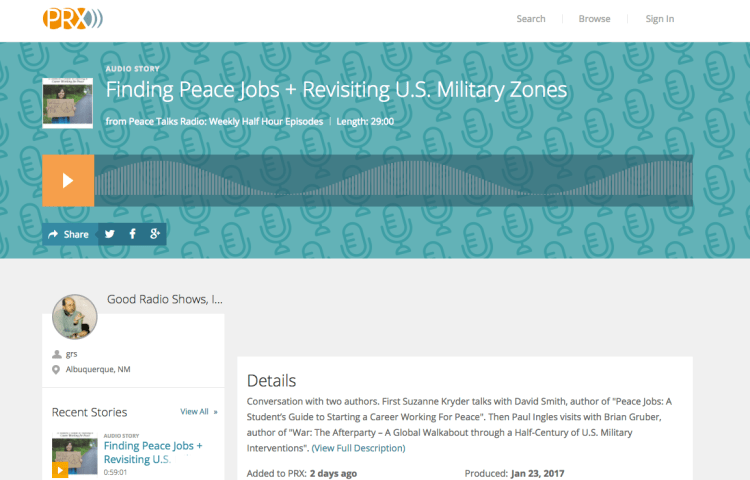750x480 pixels.
Task: Click the PRX logo
Action: (x=72, y=18)
